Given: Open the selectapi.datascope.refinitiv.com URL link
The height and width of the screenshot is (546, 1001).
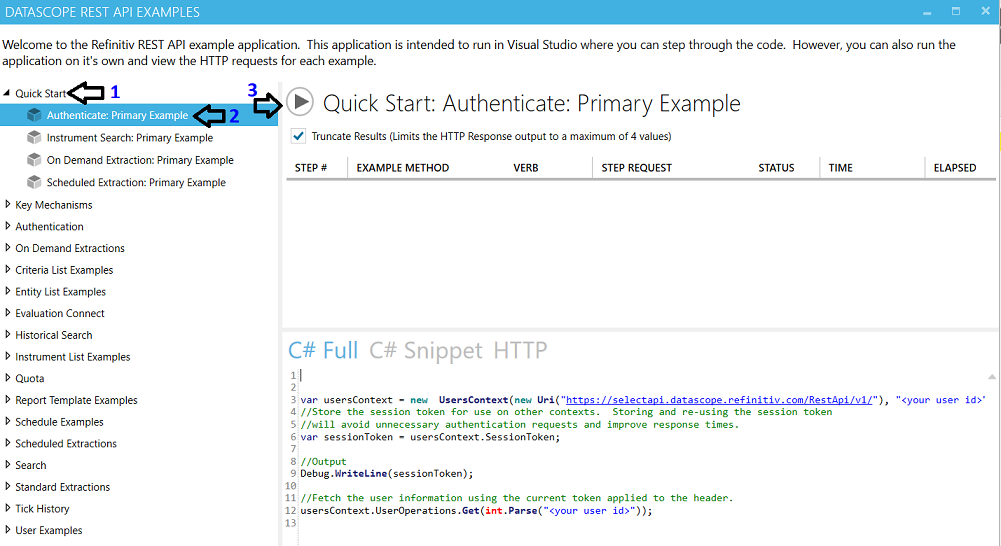Looking at the screenshot, I should coord(719,400).
